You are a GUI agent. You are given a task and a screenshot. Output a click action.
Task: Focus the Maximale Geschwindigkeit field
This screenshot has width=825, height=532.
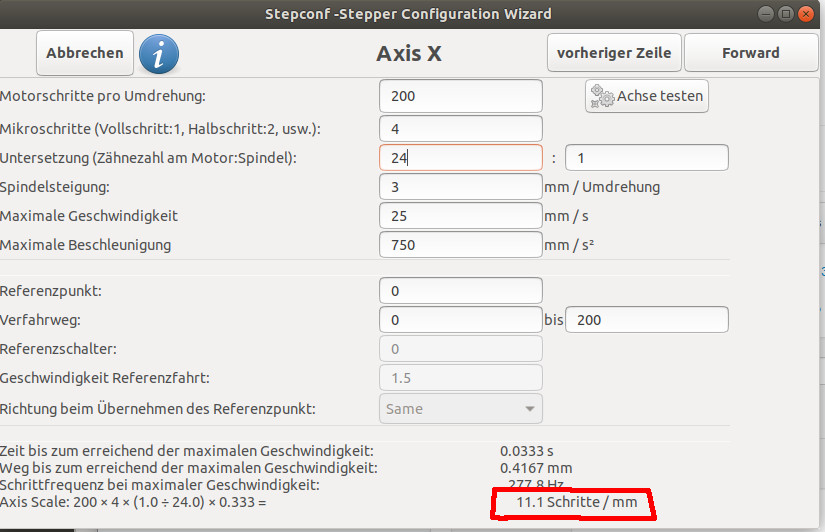click(x=460, y=216)
